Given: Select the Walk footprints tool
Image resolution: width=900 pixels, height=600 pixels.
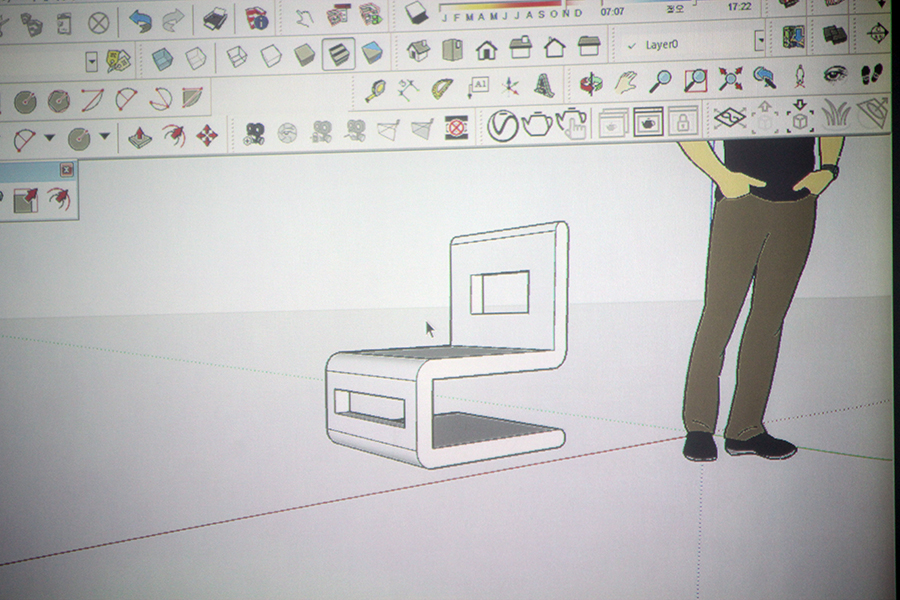Looking at the screenshot, I should (x=872, y=74).
